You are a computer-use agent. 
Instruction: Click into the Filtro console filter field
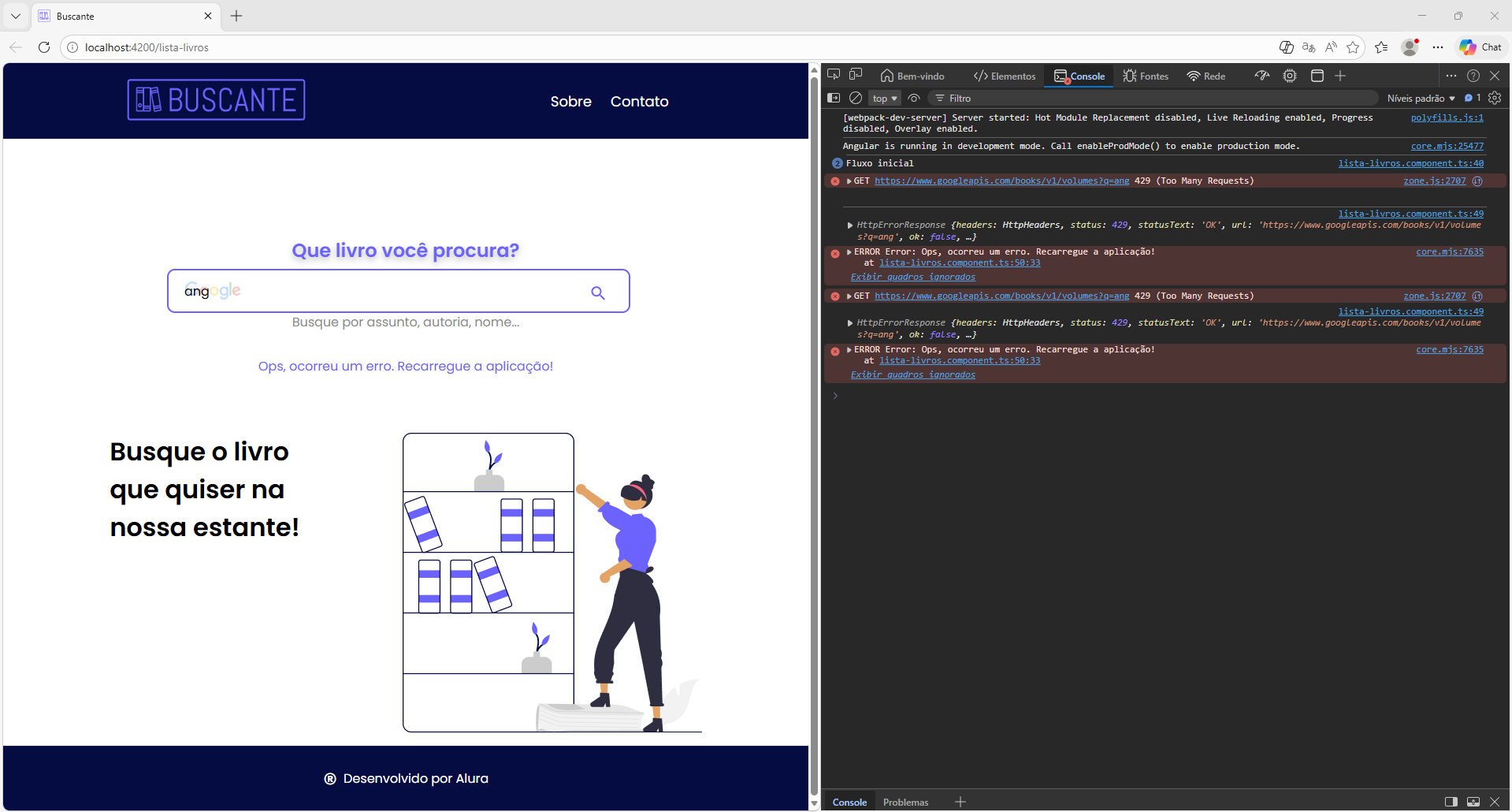1154,98
